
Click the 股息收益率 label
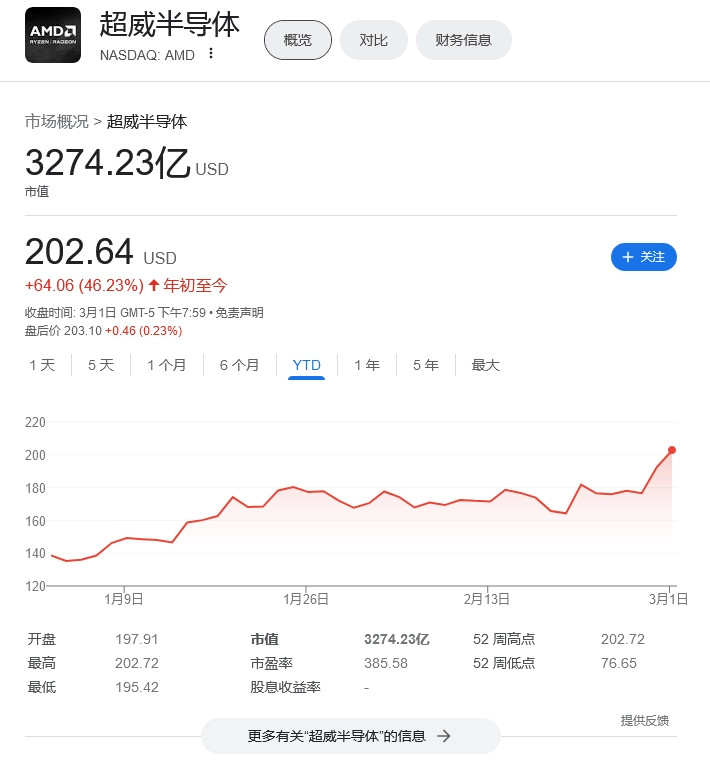click(285, 687)
